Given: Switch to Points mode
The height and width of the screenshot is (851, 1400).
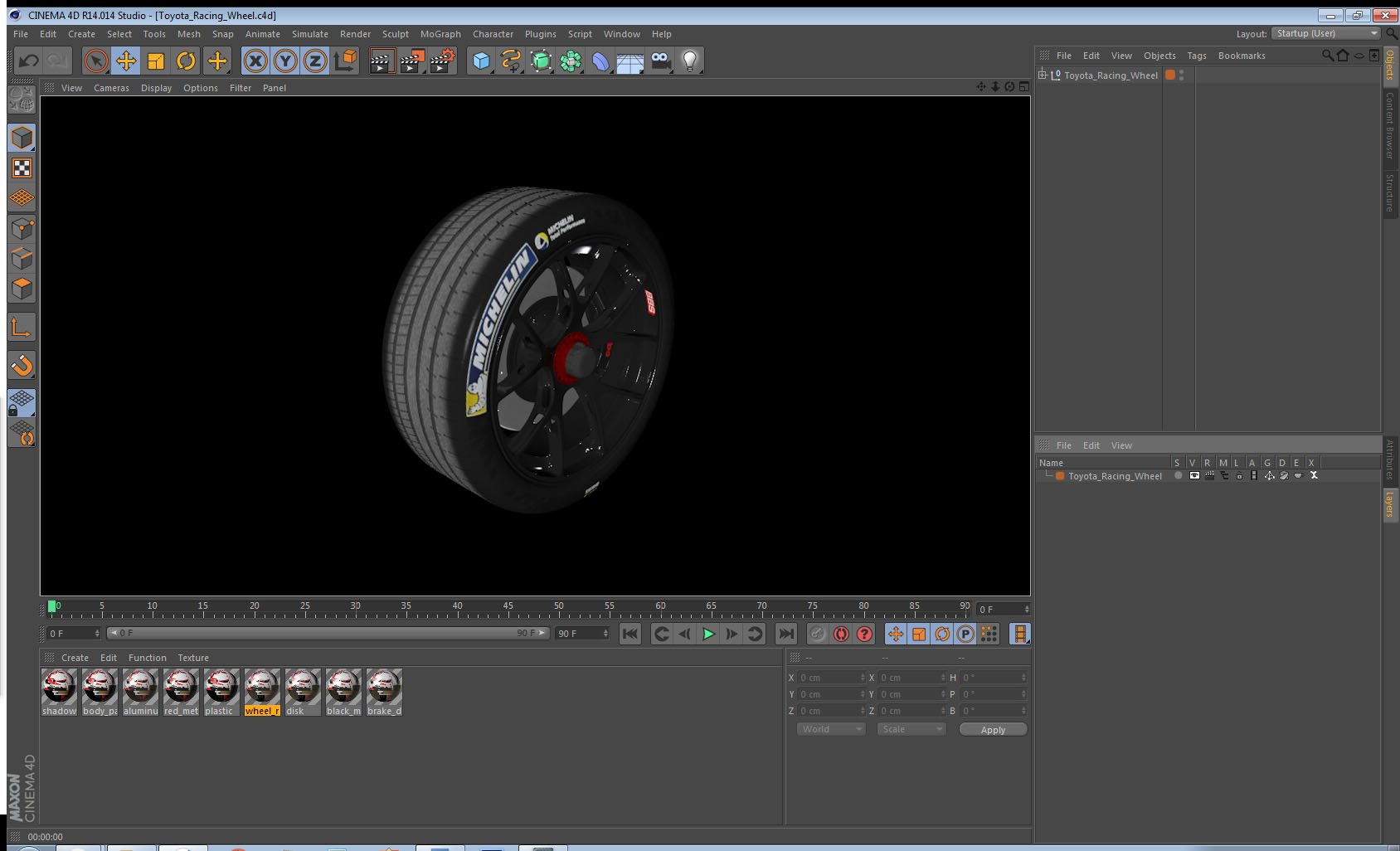Looking at the screenshot, I should click(22, 229).
